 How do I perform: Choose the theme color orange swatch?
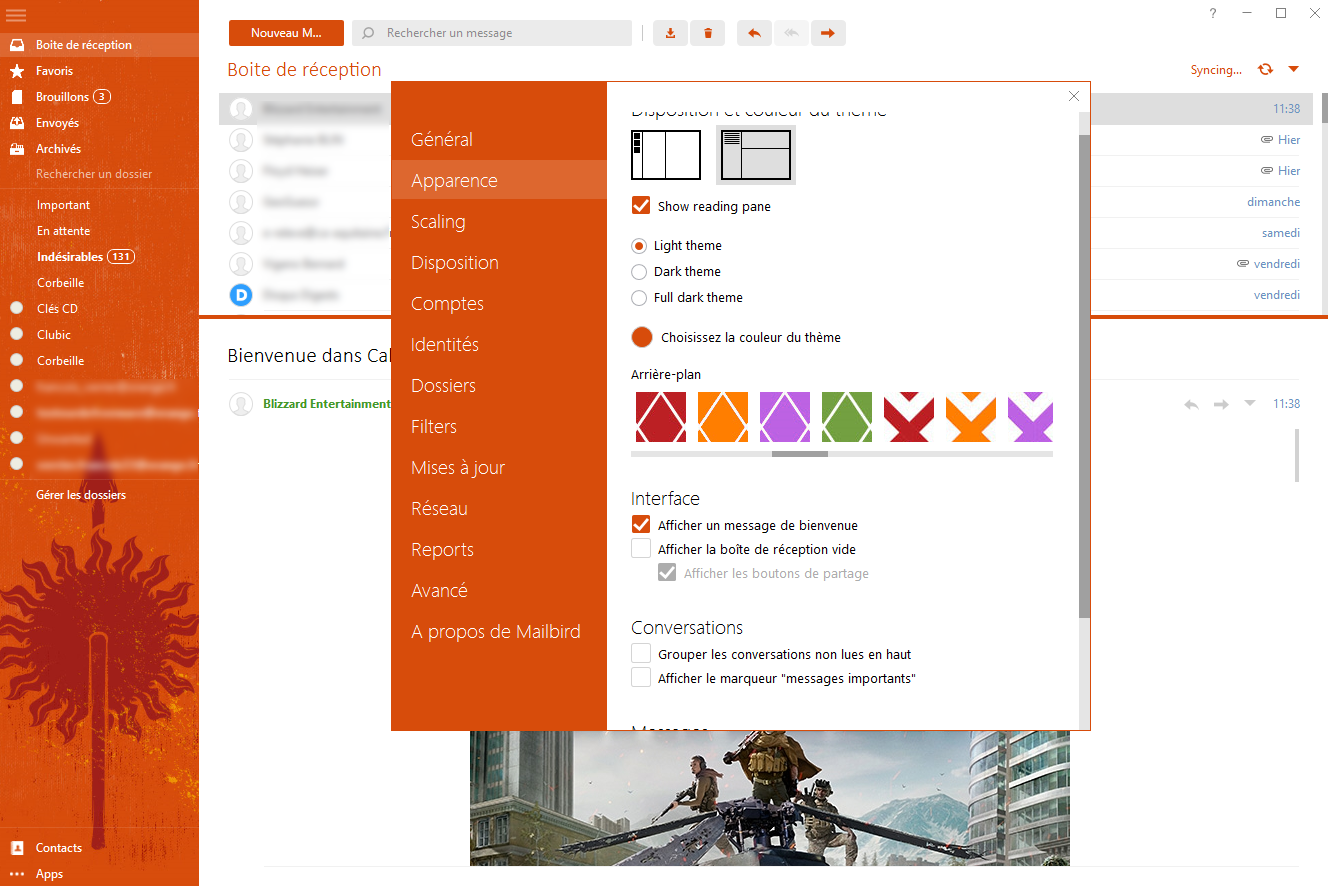click(642, 337)
